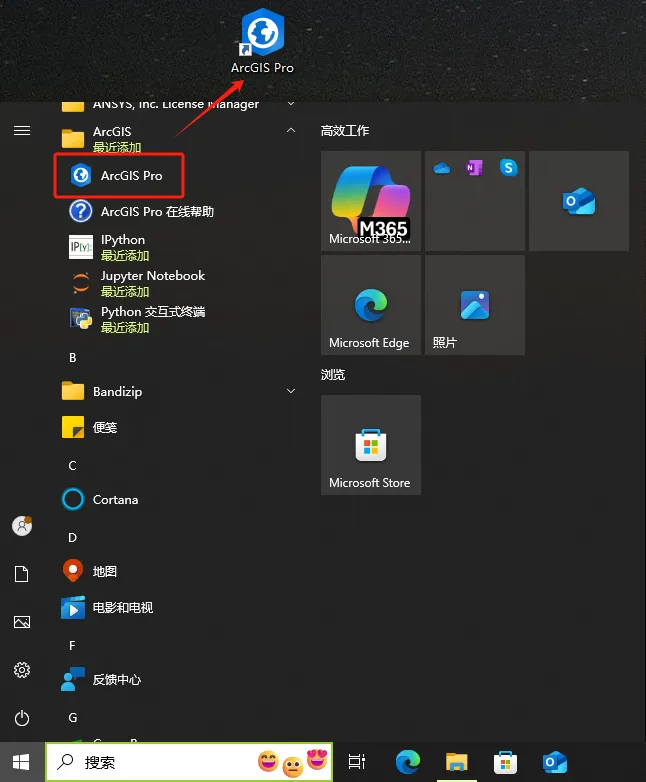Expand the Bandizip folder chevron

click(x=291, y=391)
